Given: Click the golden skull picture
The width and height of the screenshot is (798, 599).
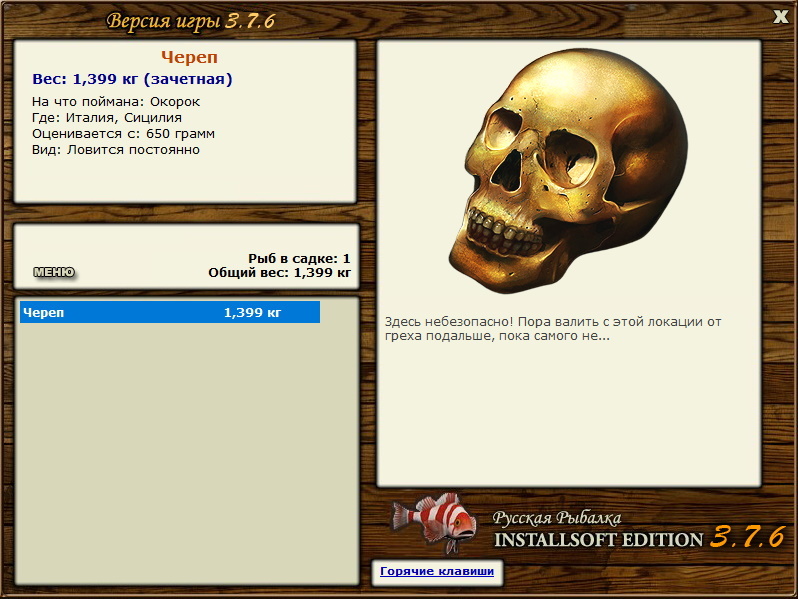Looking at the screenshot, I should click(568, 171).
